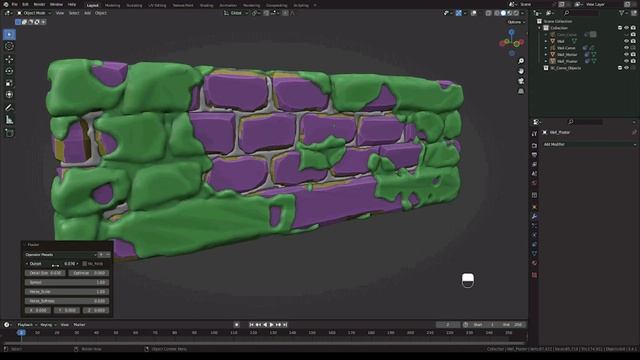Open the Add Modifier dropdown
The width and height of the screenshot is (640, 360).
point(589,144)
